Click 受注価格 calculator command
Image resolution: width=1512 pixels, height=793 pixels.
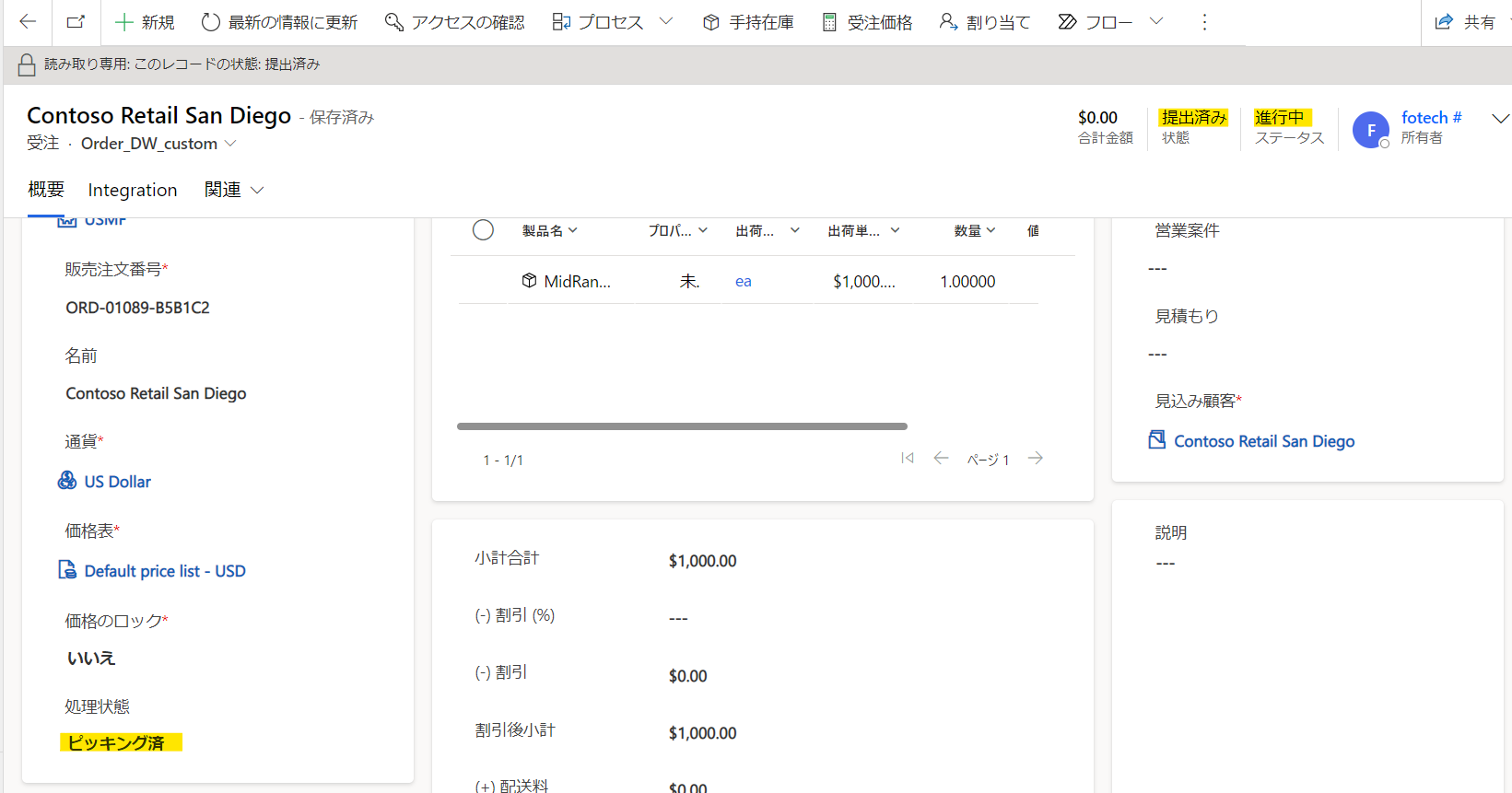point(867,22)
